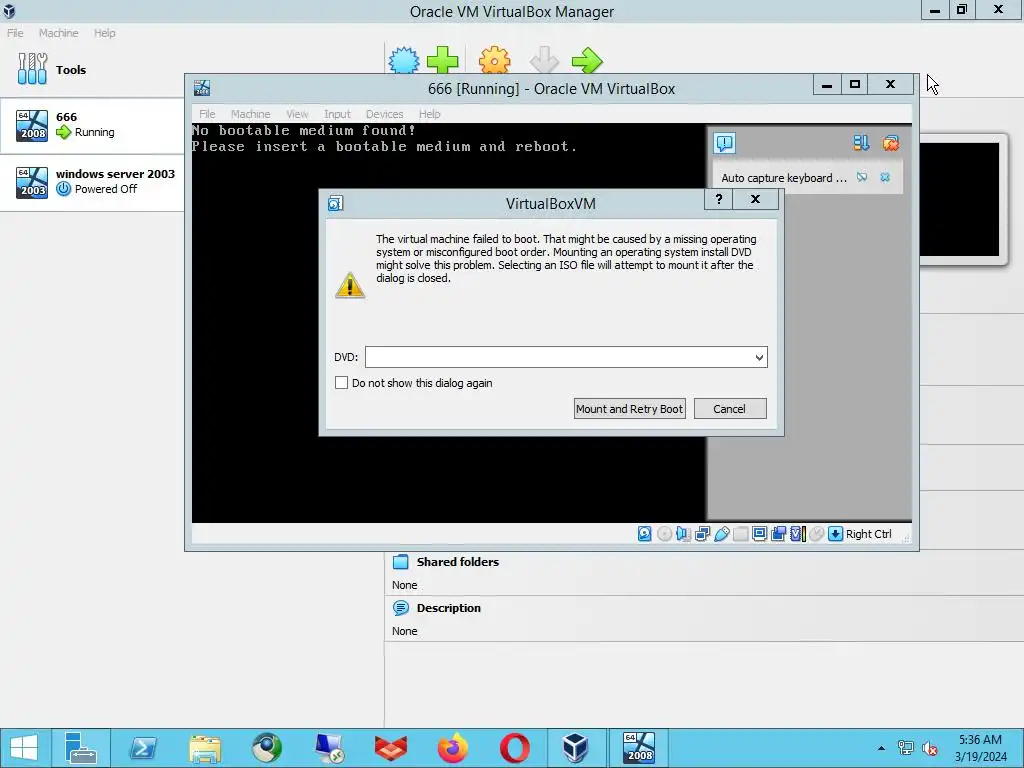Open File Explorer from the taskbar
1024x768 pixels.
point(205,748)
